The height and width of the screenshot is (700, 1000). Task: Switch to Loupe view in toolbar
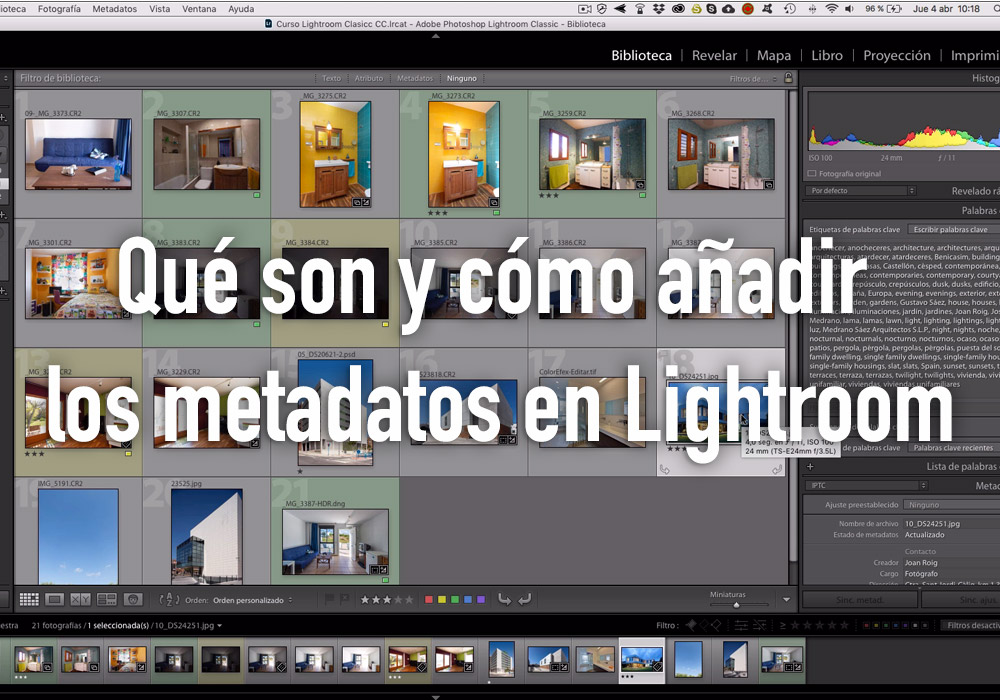point(55,599)
